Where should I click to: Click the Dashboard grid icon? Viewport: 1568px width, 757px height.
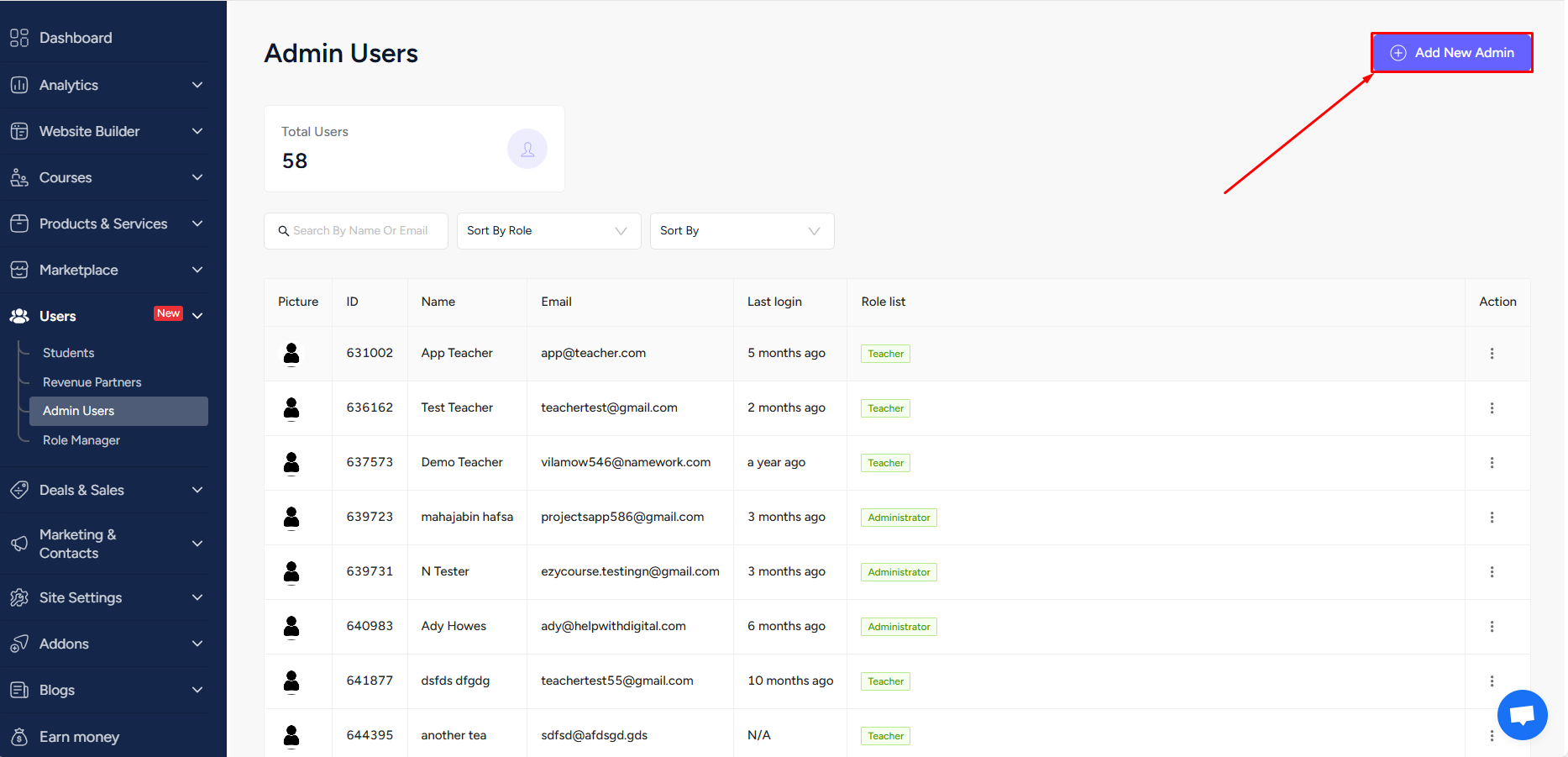[x=19, y=38]
